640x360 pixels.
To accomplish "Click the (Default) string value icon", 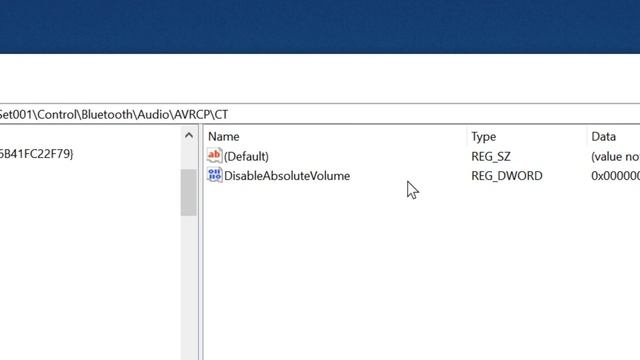I will pyautogui.click(x=214, y=156).
